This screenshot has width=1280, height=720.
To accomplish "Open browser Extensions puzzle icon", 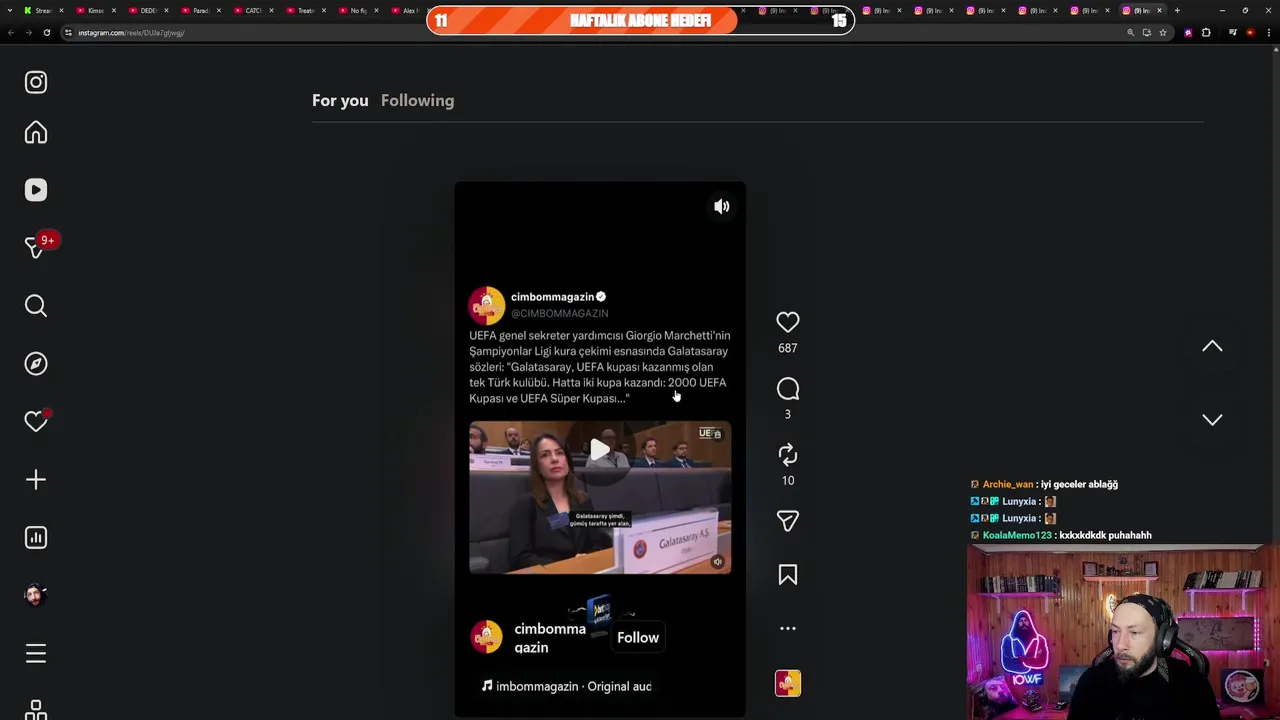I will tap(1206, 32).
